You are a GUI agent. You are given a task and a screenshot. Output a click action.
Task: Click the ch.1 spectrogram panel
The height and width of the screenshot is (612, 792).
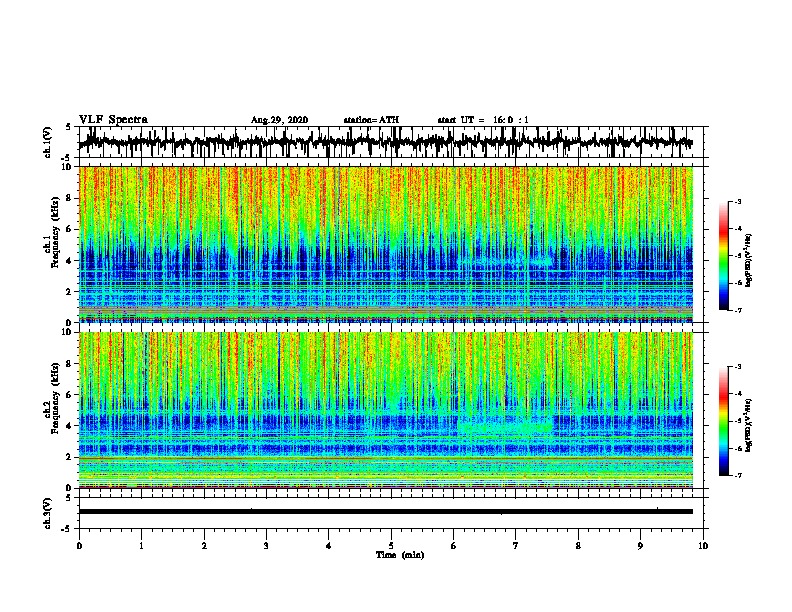[385, 244]
